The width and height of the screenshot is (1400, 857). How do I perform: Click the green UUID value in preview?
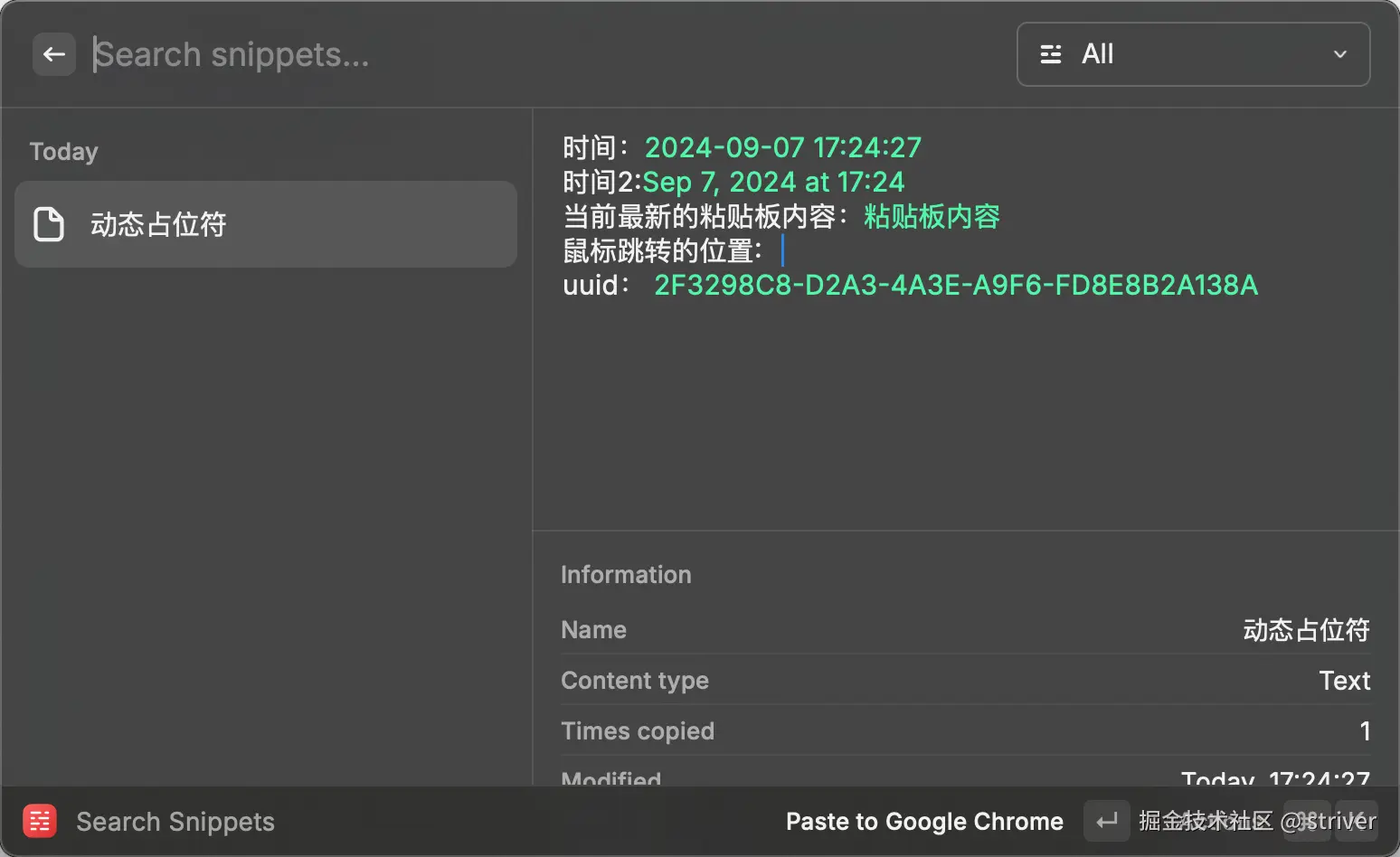956,285
